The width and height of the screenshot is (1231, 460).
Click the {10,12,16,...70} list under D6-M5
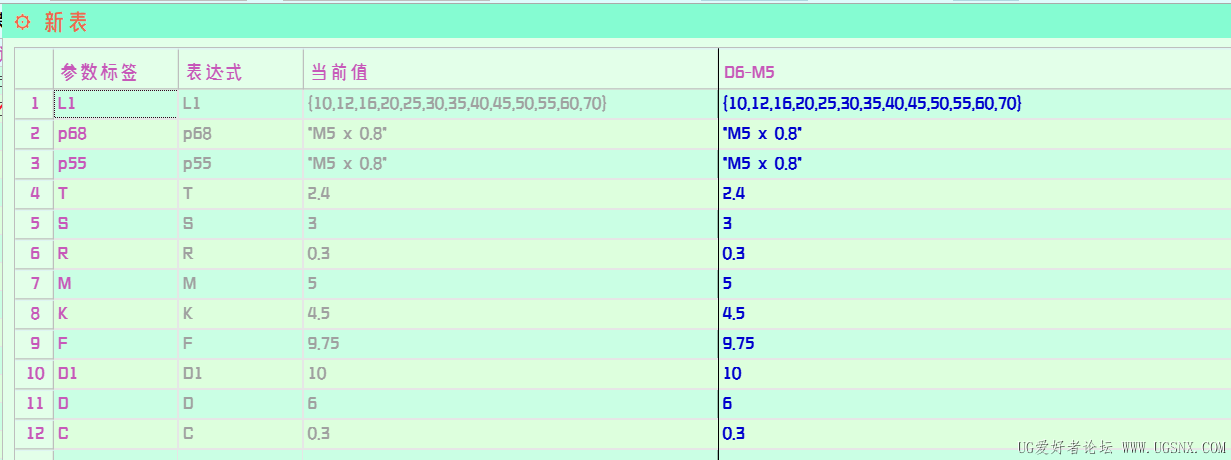click(975, 104)
